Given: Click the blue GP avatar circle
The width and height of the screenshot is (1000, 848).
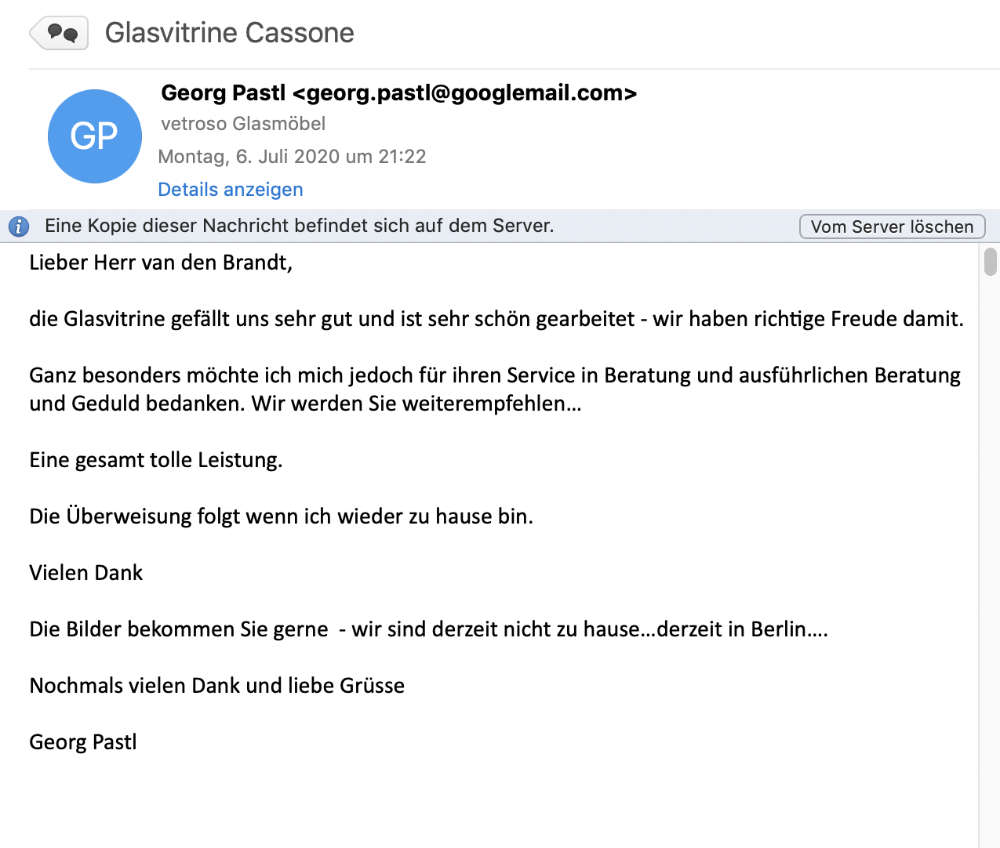Looking at the screenshot, I should coord(95,136).
